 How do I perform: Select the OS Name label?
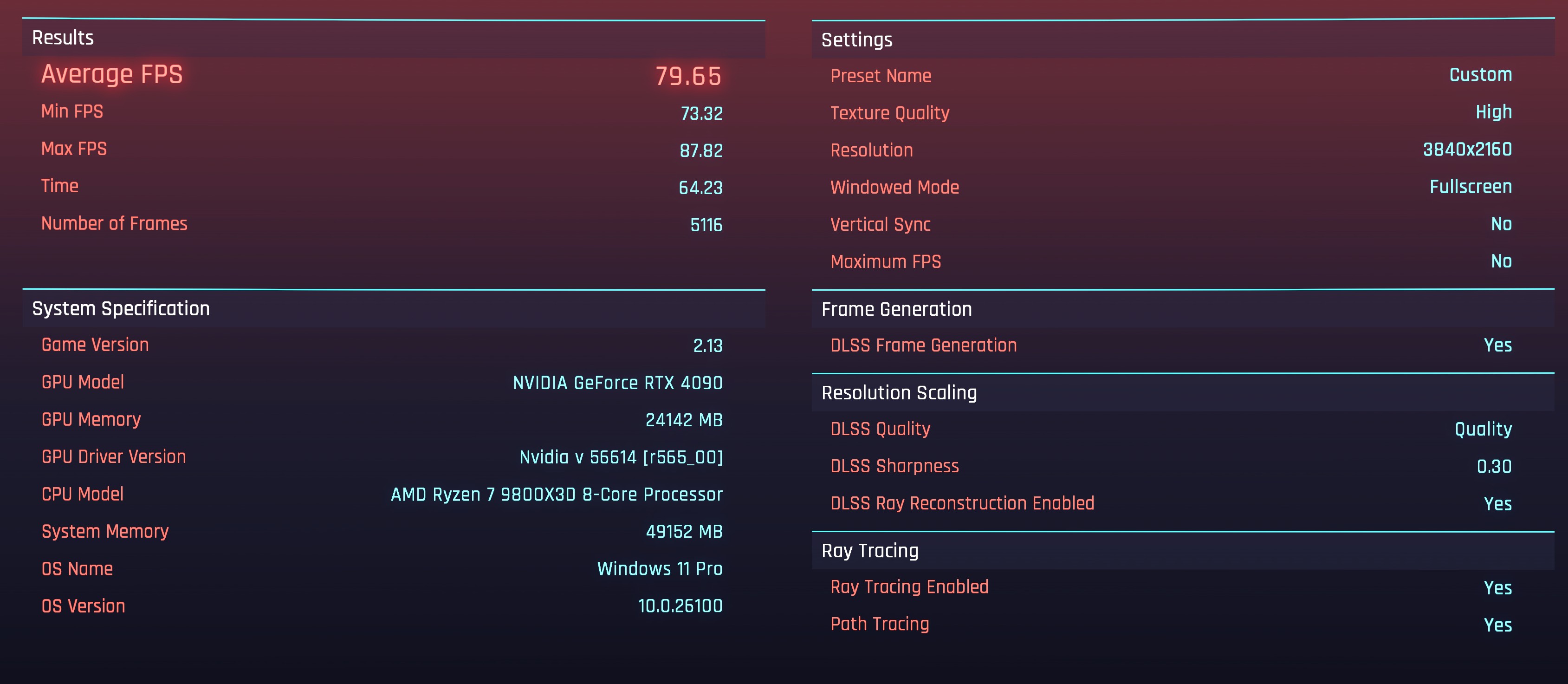78,569
